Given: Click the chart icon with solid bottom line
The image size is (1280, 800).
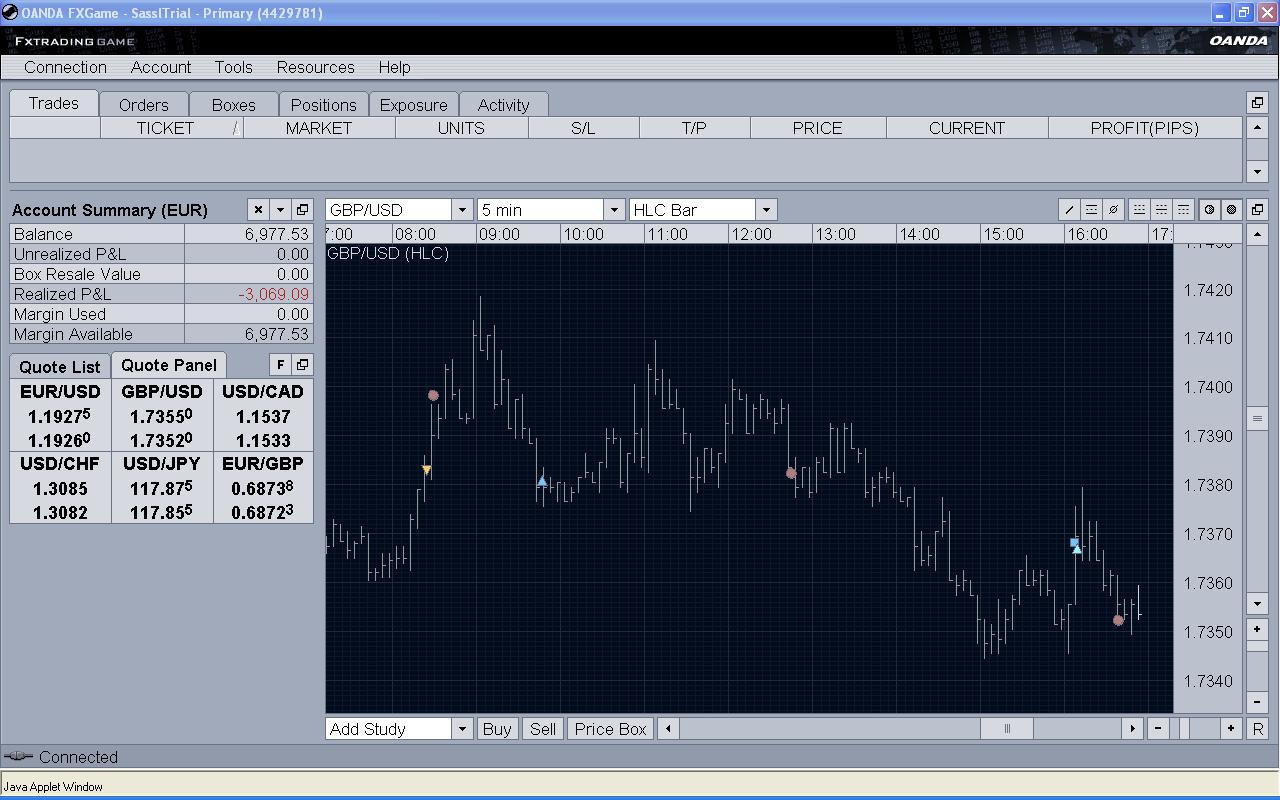Looking at the screenshot, I should 1139,210.
